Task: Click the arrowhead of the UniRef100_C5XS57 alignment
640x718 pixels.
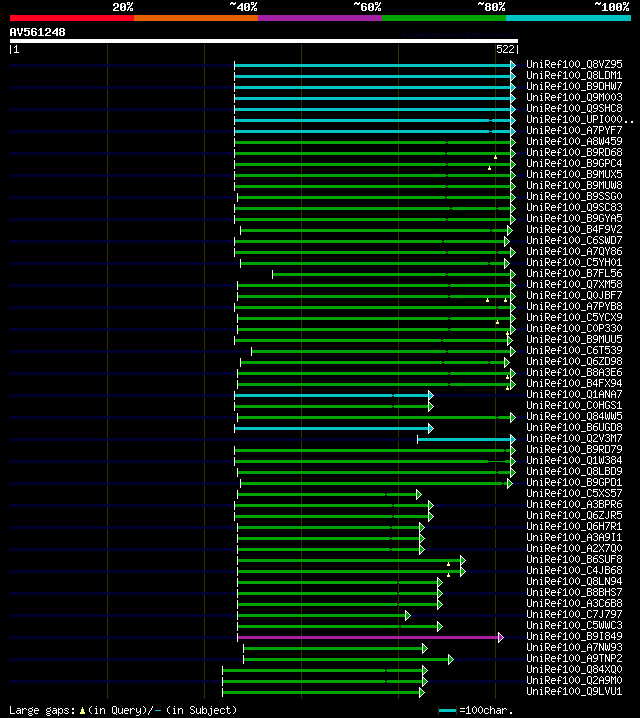Action: coord(419,494)
